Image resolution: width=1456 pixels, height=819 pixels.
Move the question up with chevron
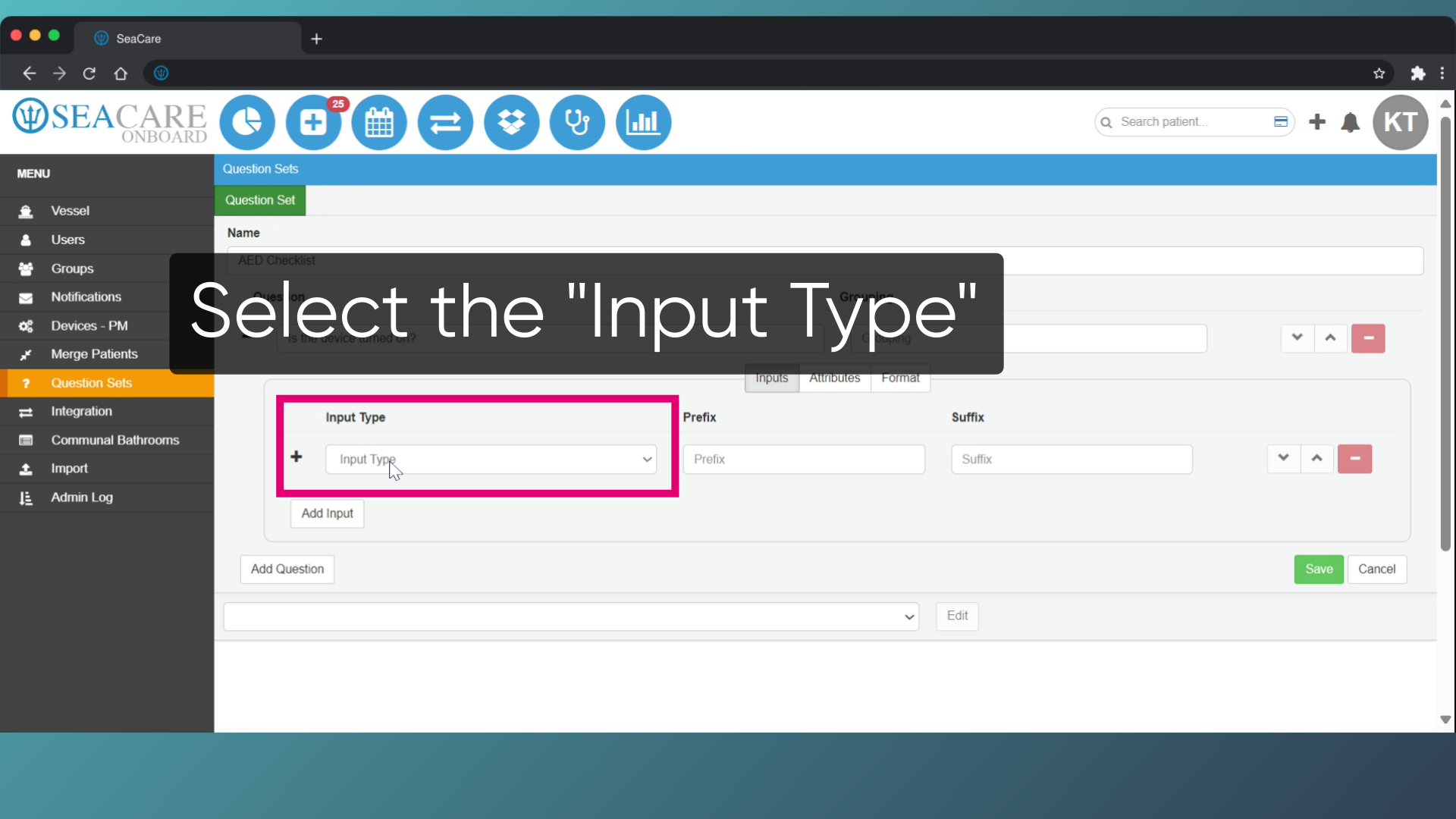(1331, 338)
